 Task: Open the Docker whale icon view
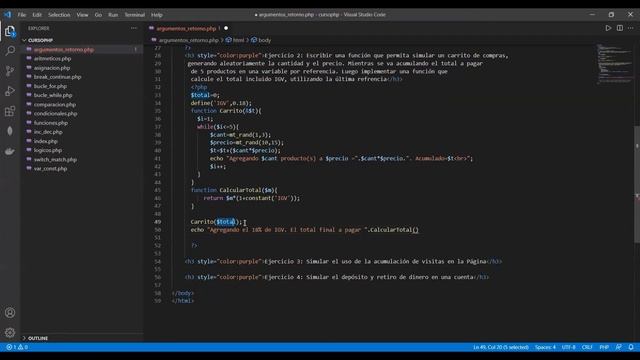[10, 151]
